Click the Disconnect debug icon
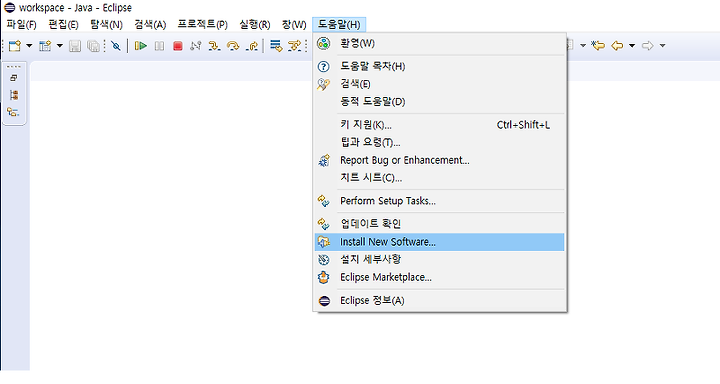Screen dimensions: 720x384 [196, 45]
